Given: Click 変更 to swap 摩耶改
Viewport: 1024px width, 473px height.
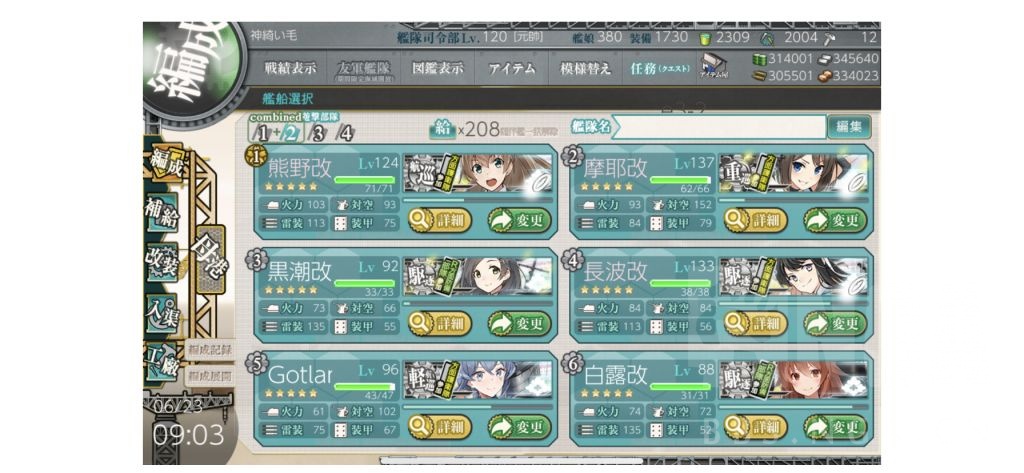Looking at the screenshot, I should pyautogui.click(x=835, y=220).
